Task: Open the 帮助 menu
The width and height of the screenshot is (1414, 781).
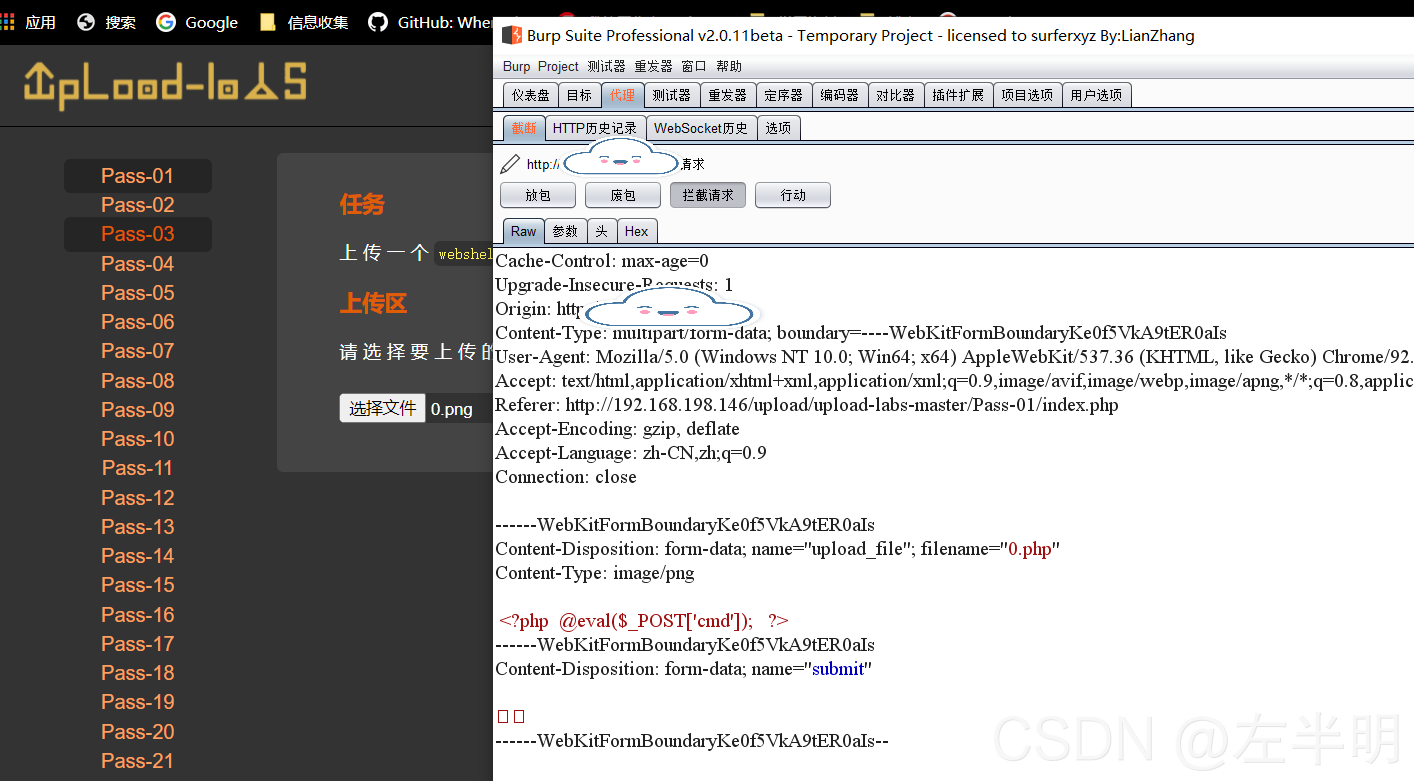Action: [729, 66]
